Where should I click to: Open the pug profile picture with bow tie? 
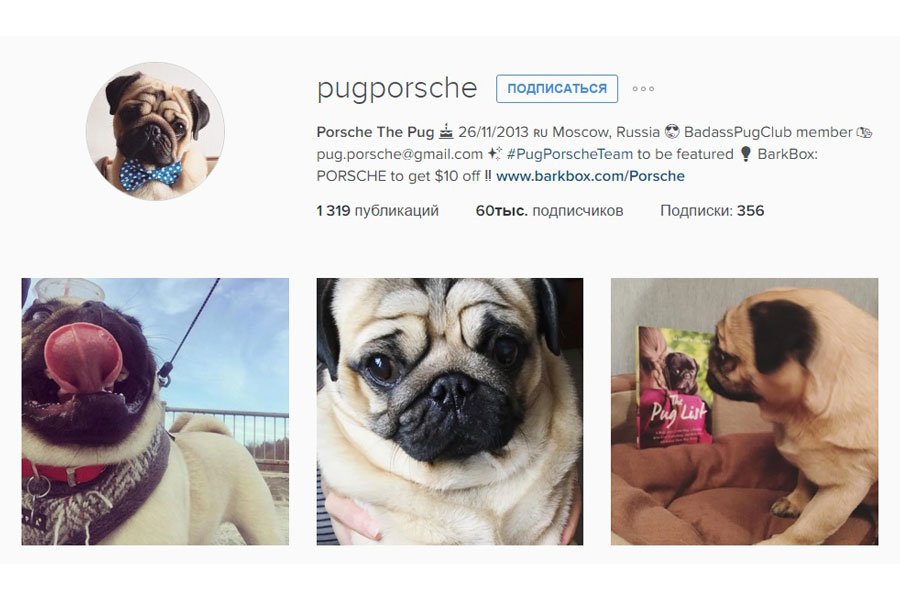pyautogui.click(x=155, y=131)
